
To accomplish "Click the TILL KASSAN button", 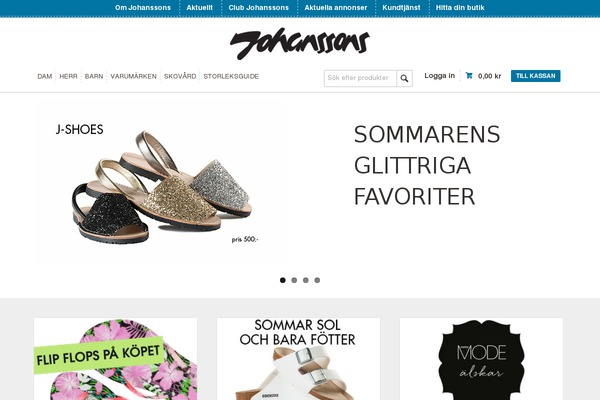I will point(535,76).
